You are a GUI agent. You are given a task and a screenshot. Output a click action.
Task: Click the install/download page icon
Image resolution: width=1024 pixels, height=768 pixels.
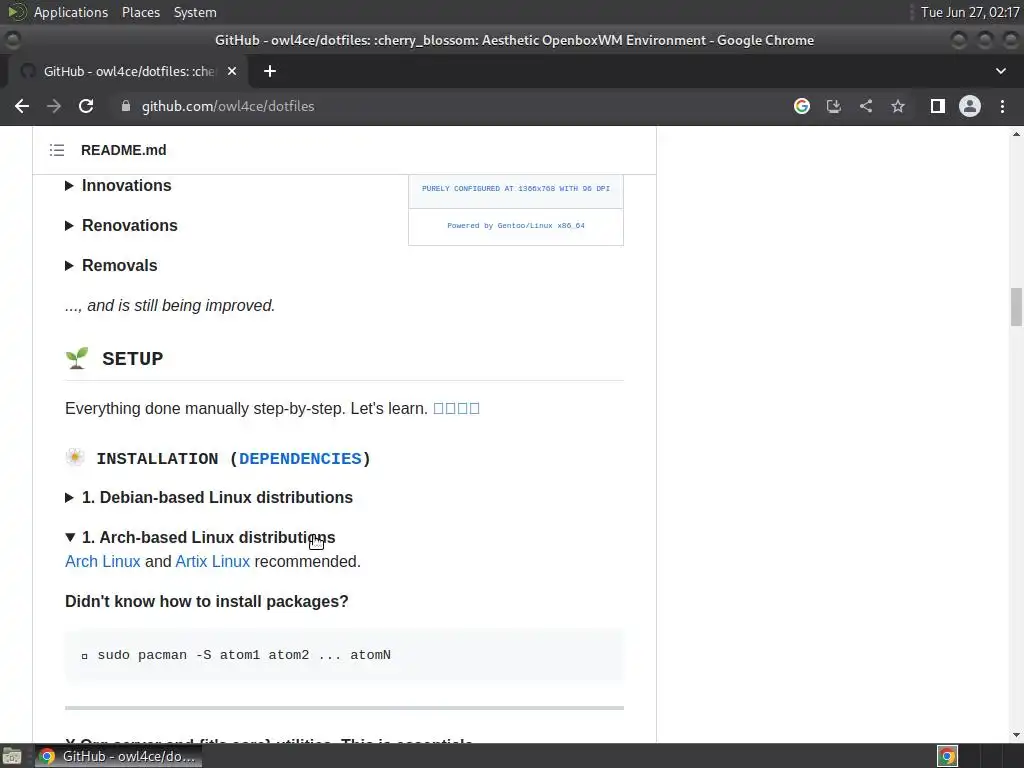pyautogui.click(x=834, y=106)
